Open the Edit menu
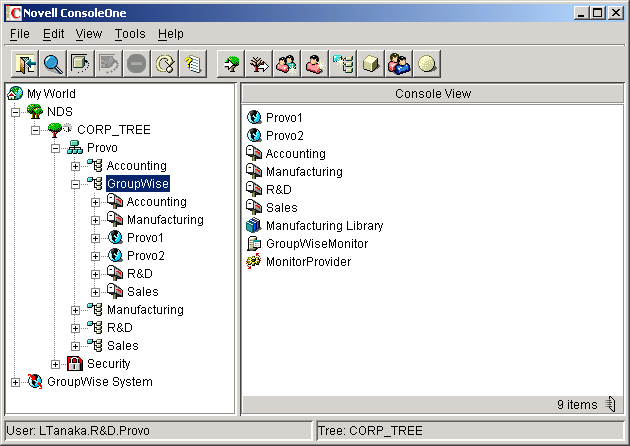 coord(53,34)
